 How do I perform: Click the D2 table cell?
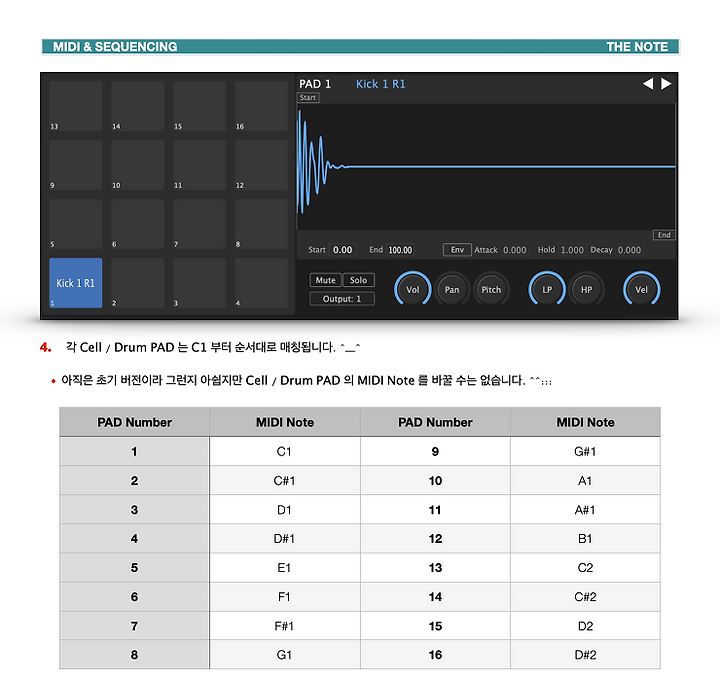[x=585, y=626]
